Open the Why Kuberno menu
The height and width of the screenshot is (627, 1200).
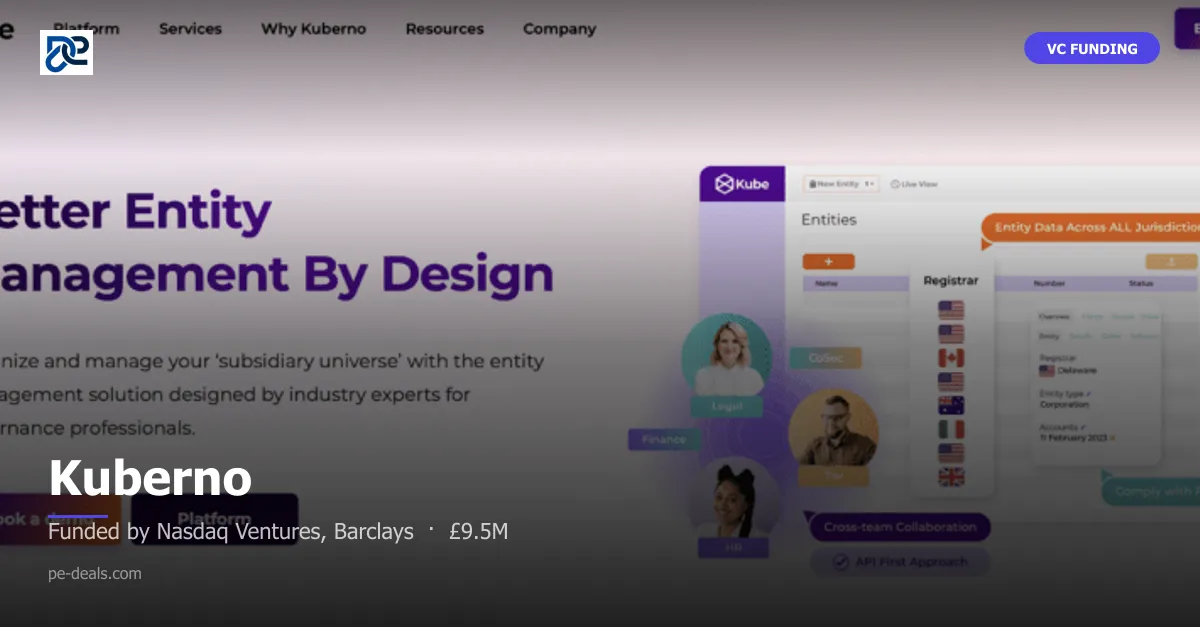[x=313, y=29]
